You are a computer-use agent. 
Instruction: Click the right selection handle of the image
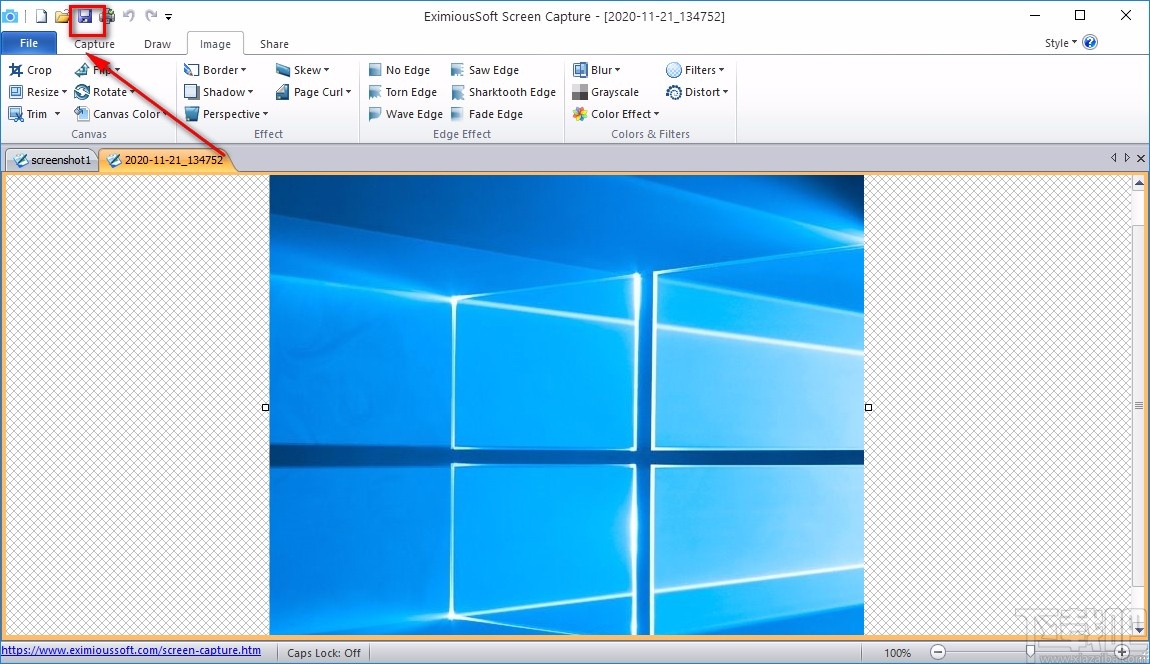[868, 407]
